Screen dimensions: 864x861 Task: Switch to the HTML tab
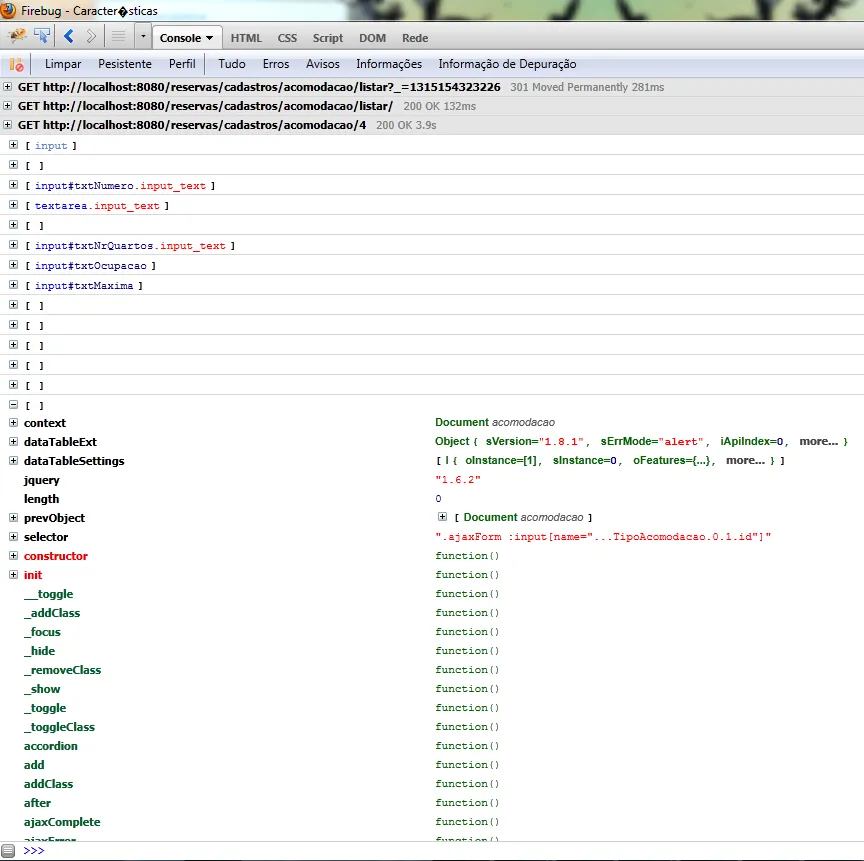pyautogui.click(x=246, y=38)
